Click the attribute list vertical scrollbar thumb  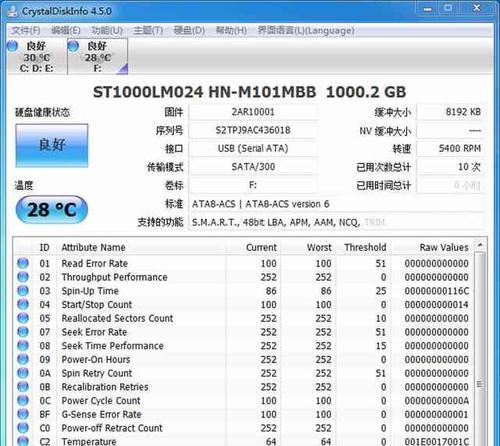point(480,350)
